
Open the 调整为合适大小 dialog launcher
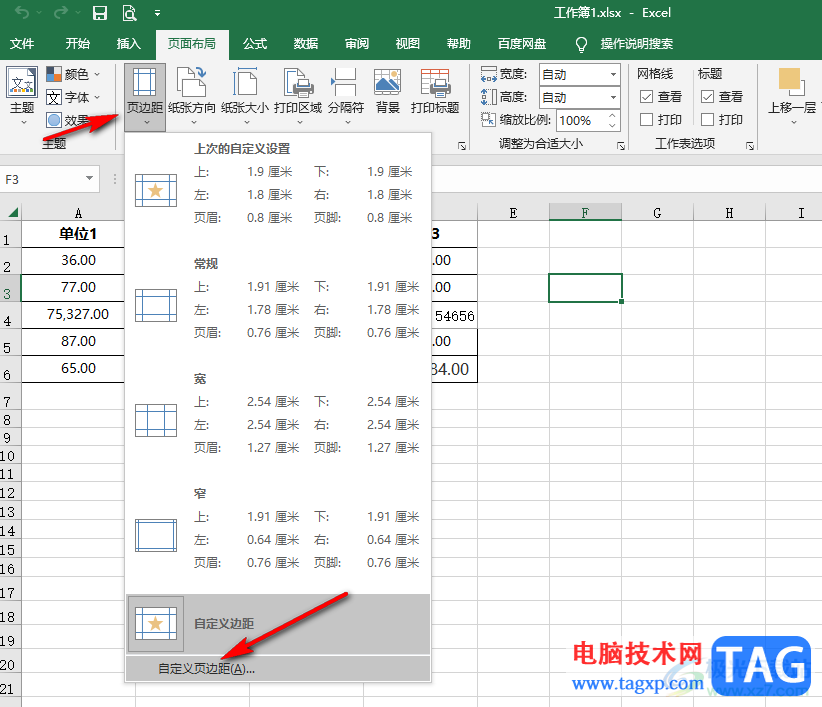(x=621, y=146)
